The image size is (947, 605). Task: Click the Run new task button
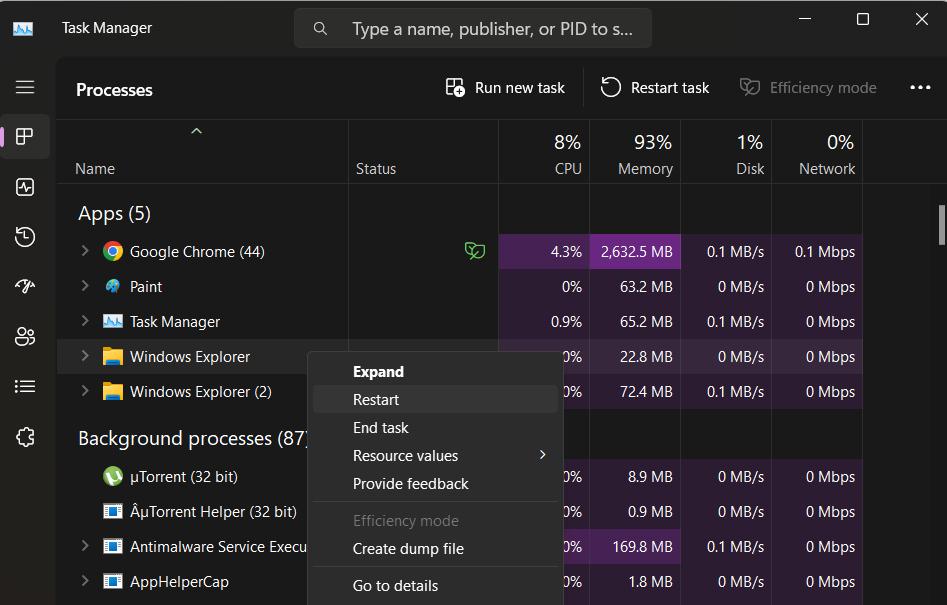click(x=505, y=88)
